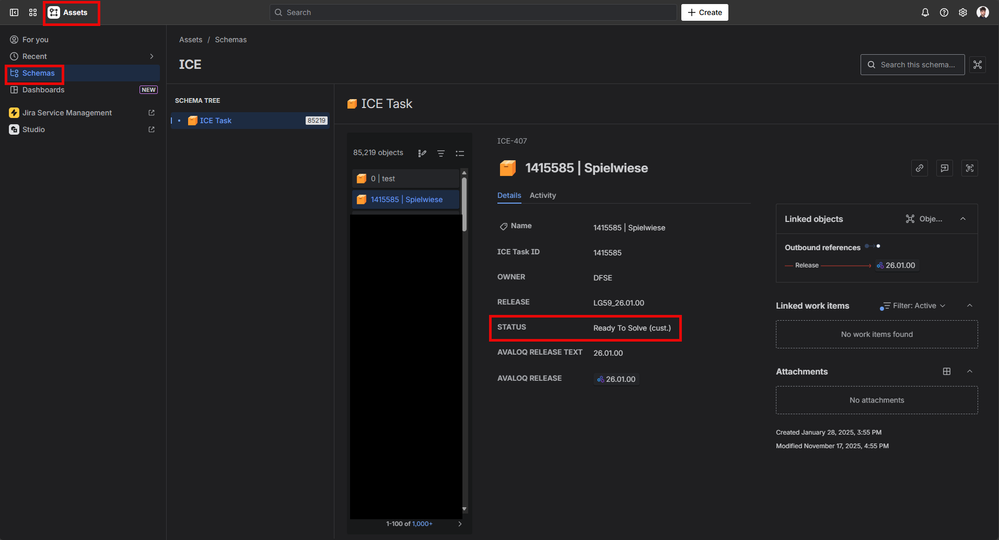Open the user profile avatar
Screen dimensions: 999x540
tap(982, 12)
